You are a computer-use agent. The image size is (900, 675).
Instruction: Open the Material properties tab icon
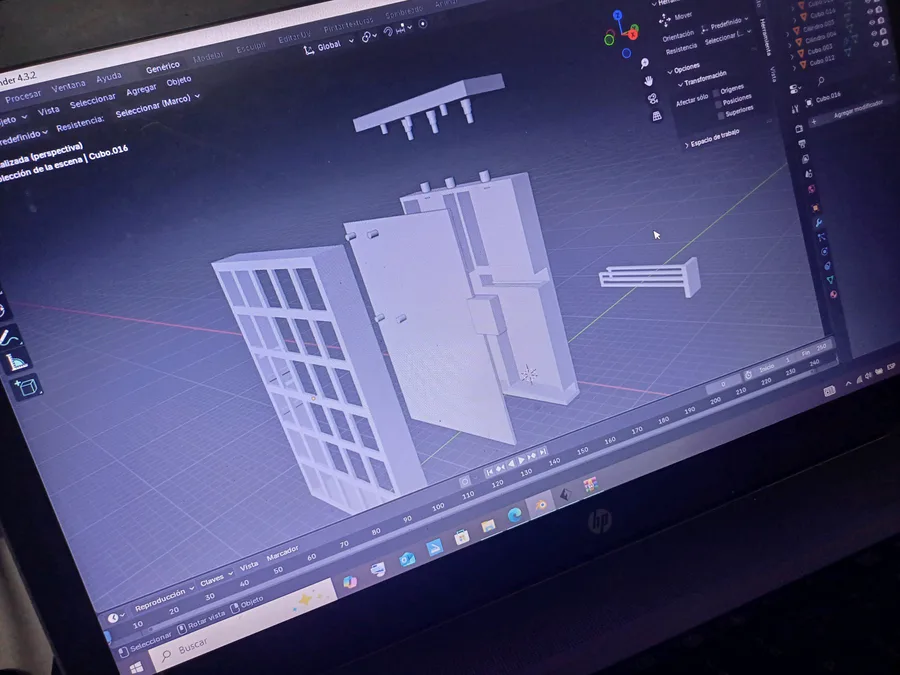(x=833, y=294)
